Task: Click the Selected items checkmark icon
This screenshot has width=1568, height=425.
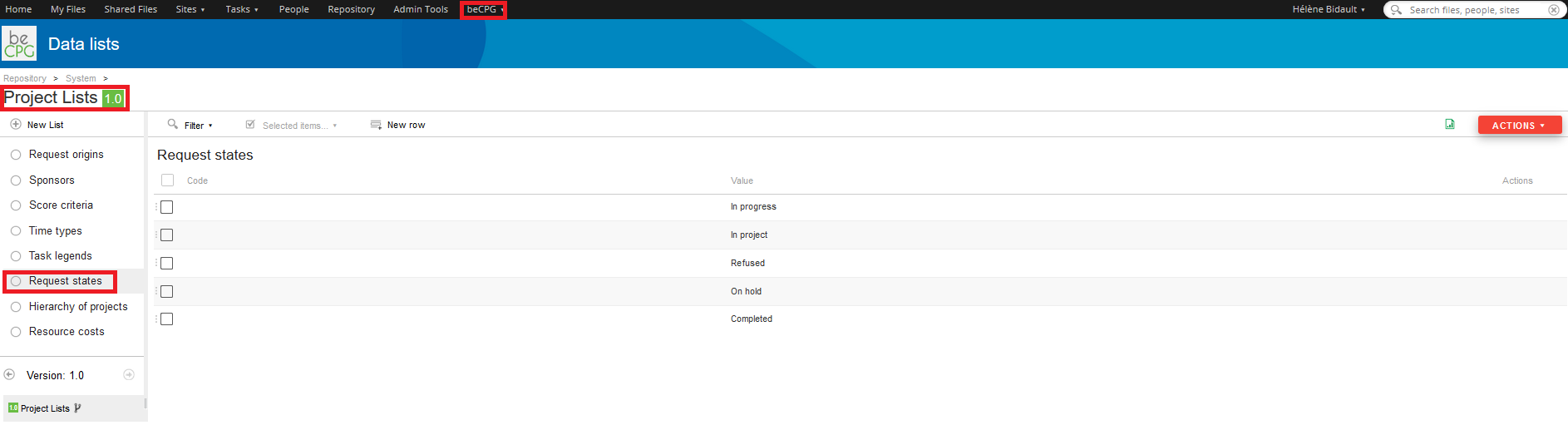Action: pos(250,125)
